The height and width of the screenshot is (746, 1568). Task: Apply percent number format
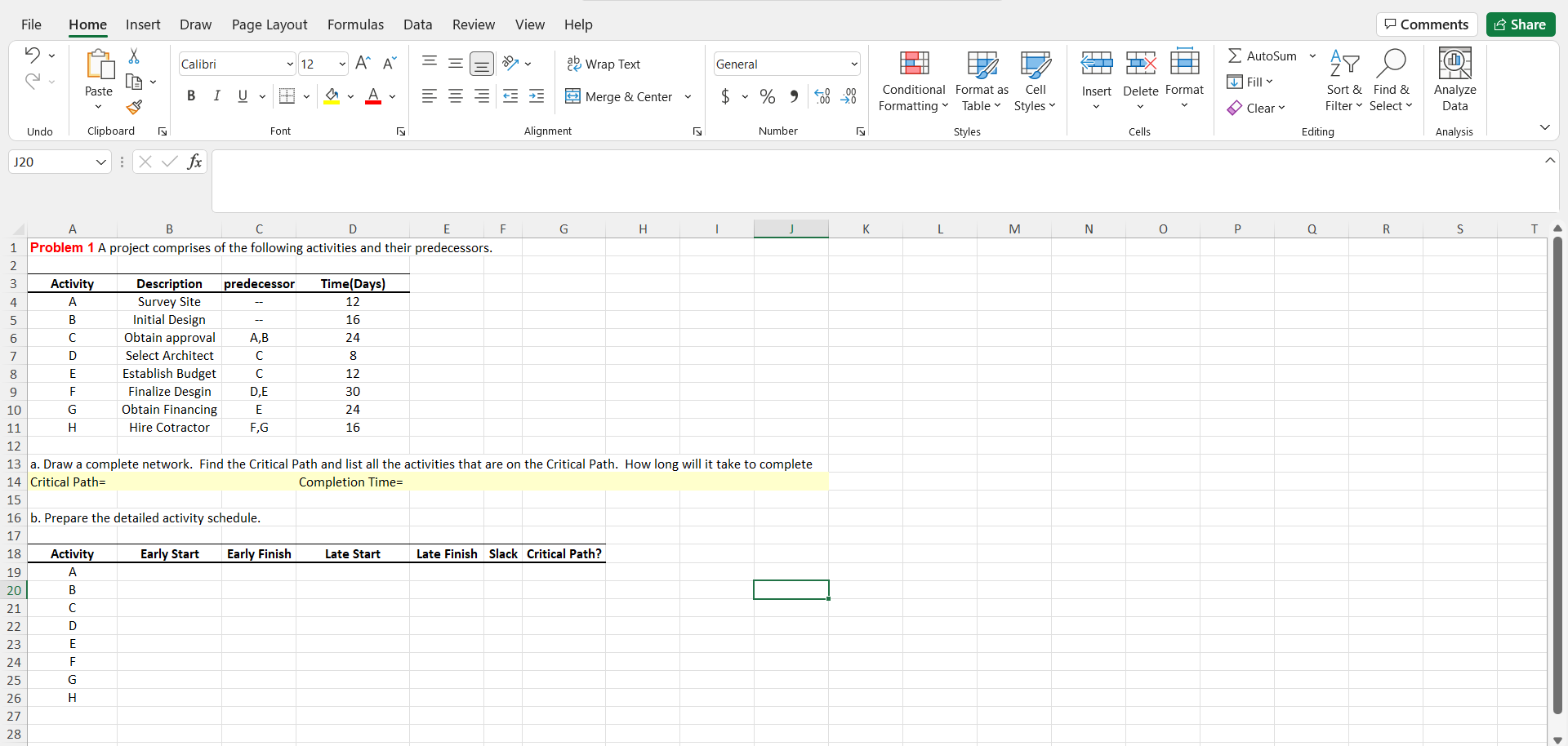click(x=767, y=96)
